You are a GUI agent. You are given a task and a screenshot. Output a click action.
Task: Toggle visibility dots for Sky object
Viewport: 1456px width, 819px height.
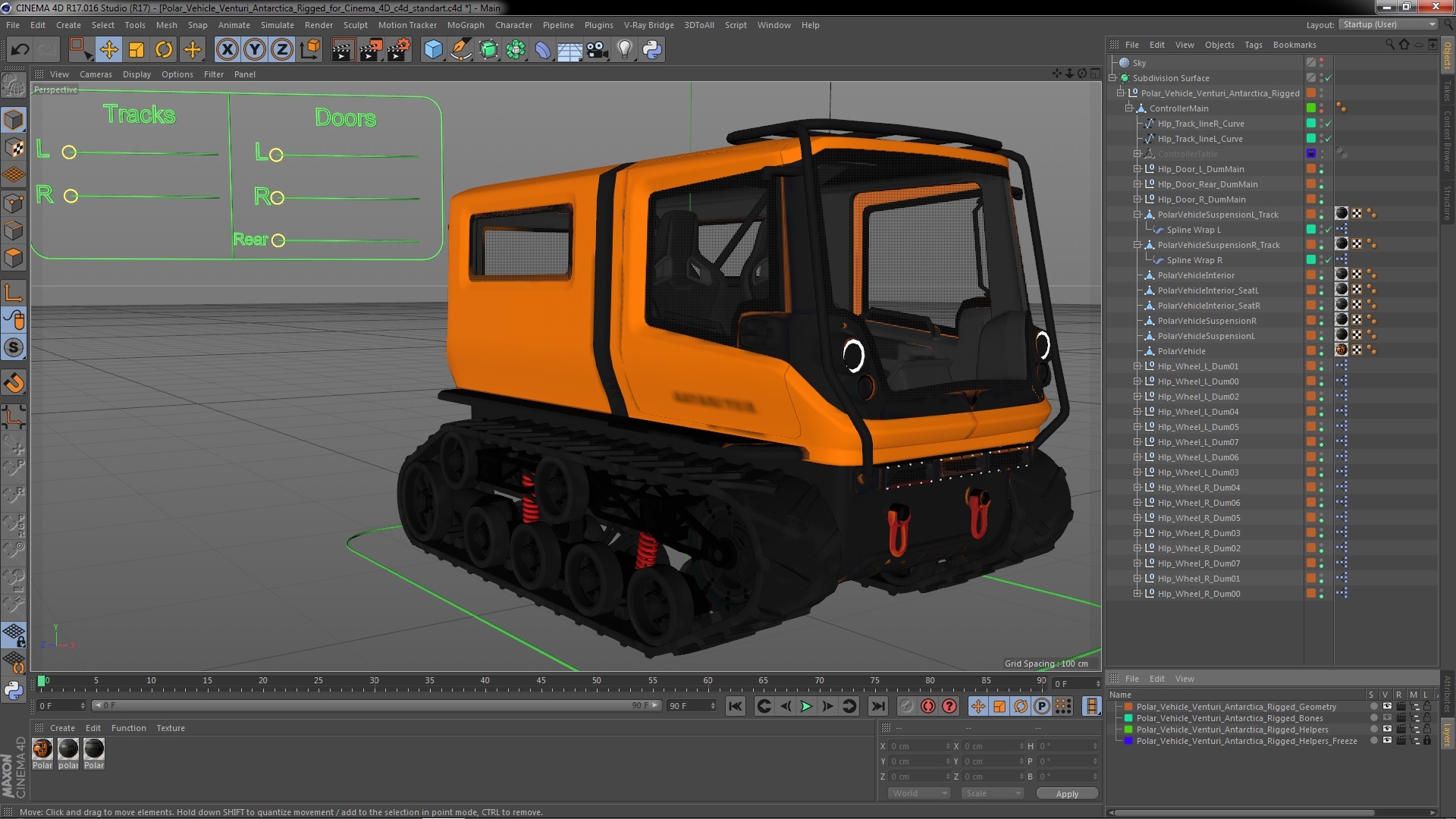1321,63
